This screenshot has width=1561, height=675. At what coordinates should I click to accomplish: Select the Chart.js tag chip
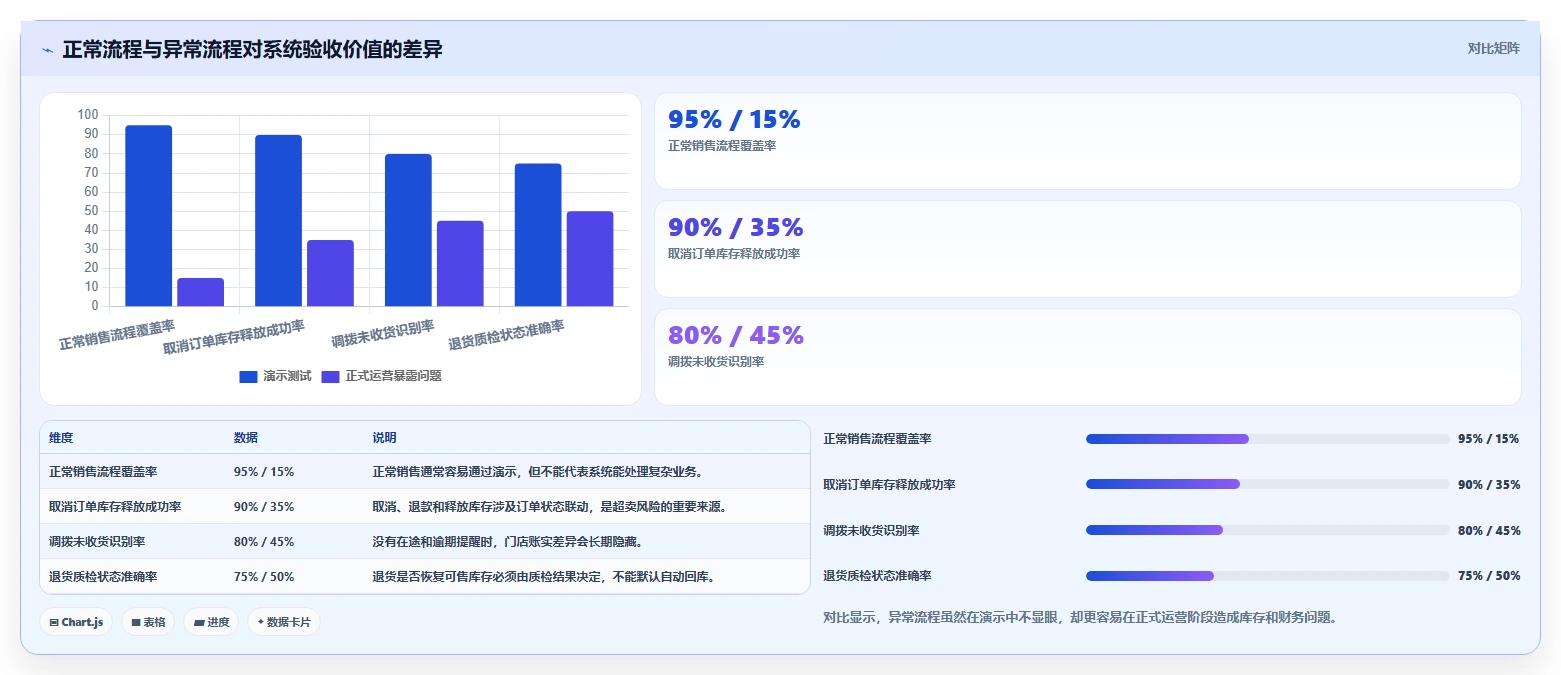point(76,622)
